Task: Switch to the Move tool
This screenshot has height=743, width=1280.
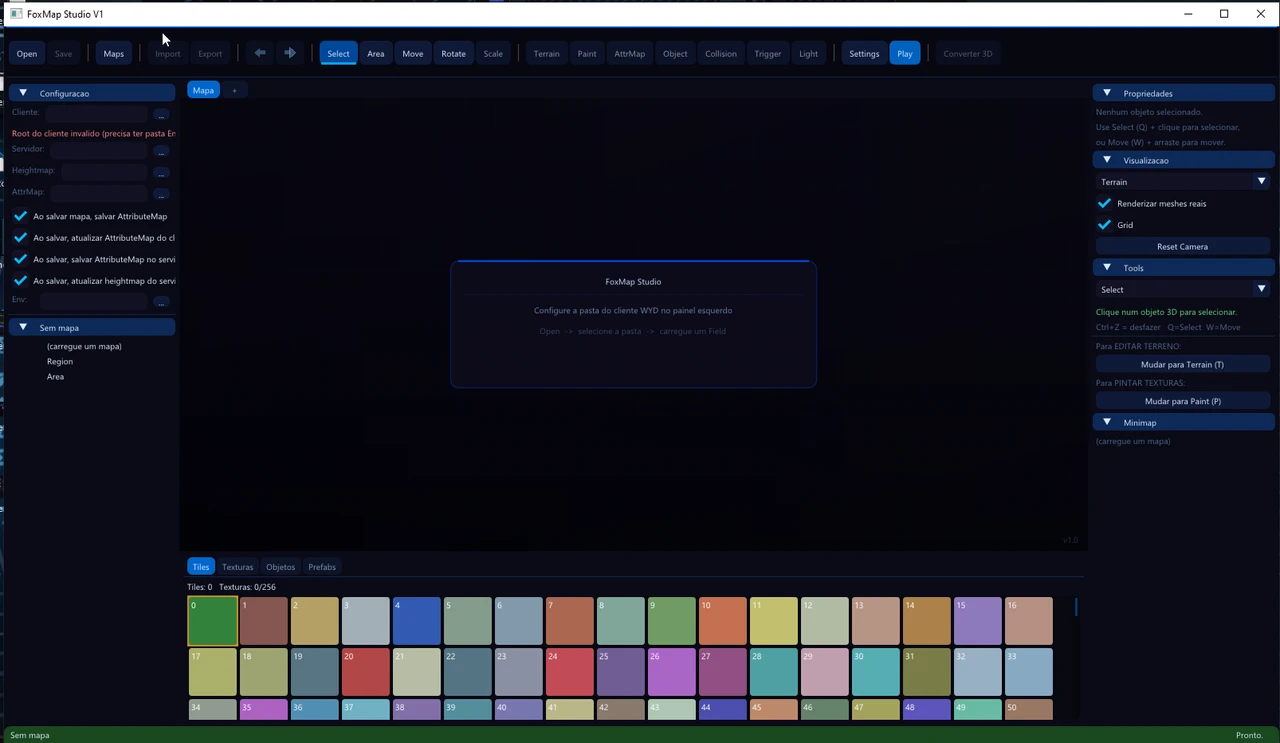Action: (x=413, y=53)
